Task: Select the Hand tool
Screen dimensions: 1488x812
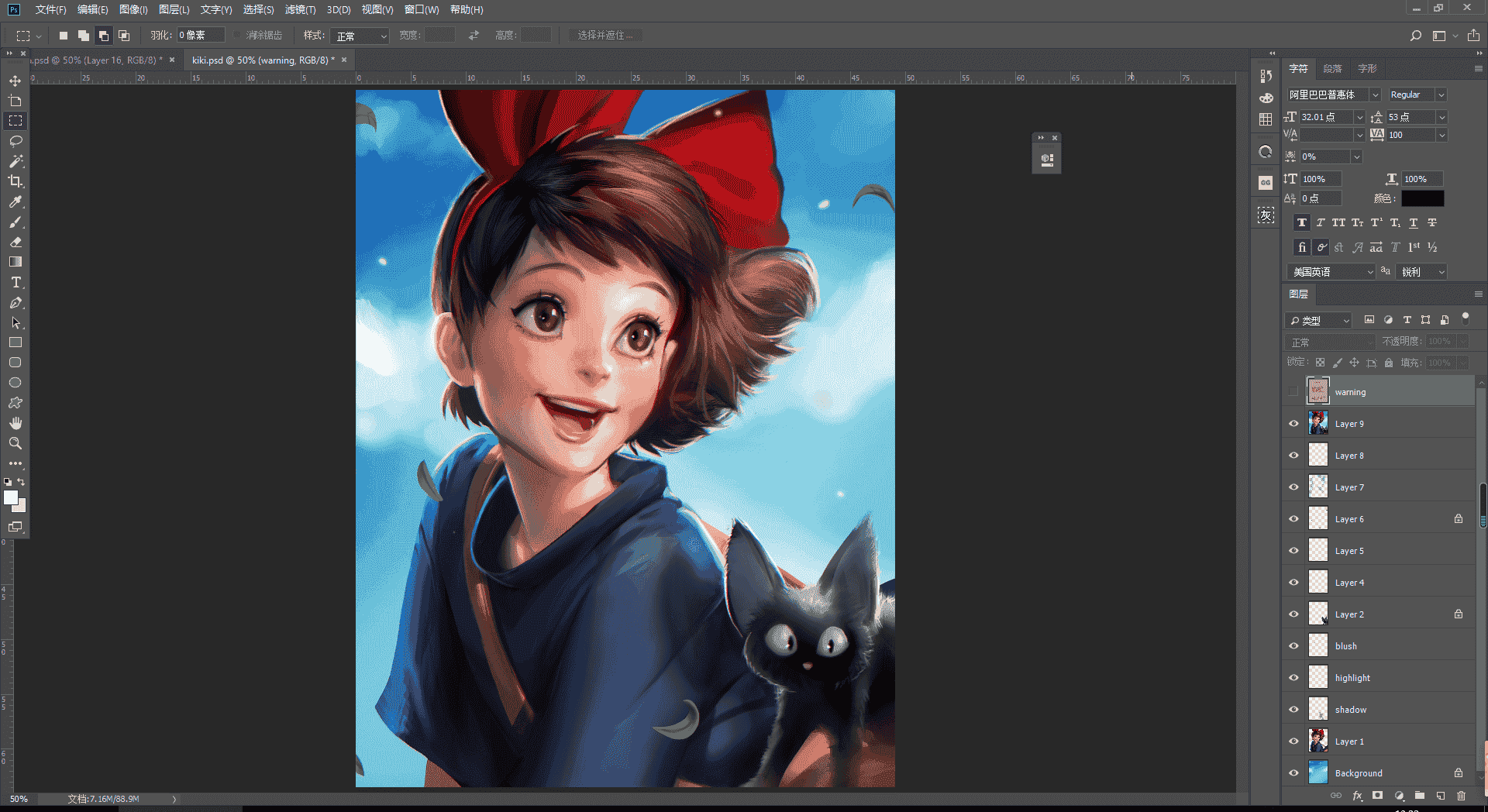Action: [x=15, y=423]
